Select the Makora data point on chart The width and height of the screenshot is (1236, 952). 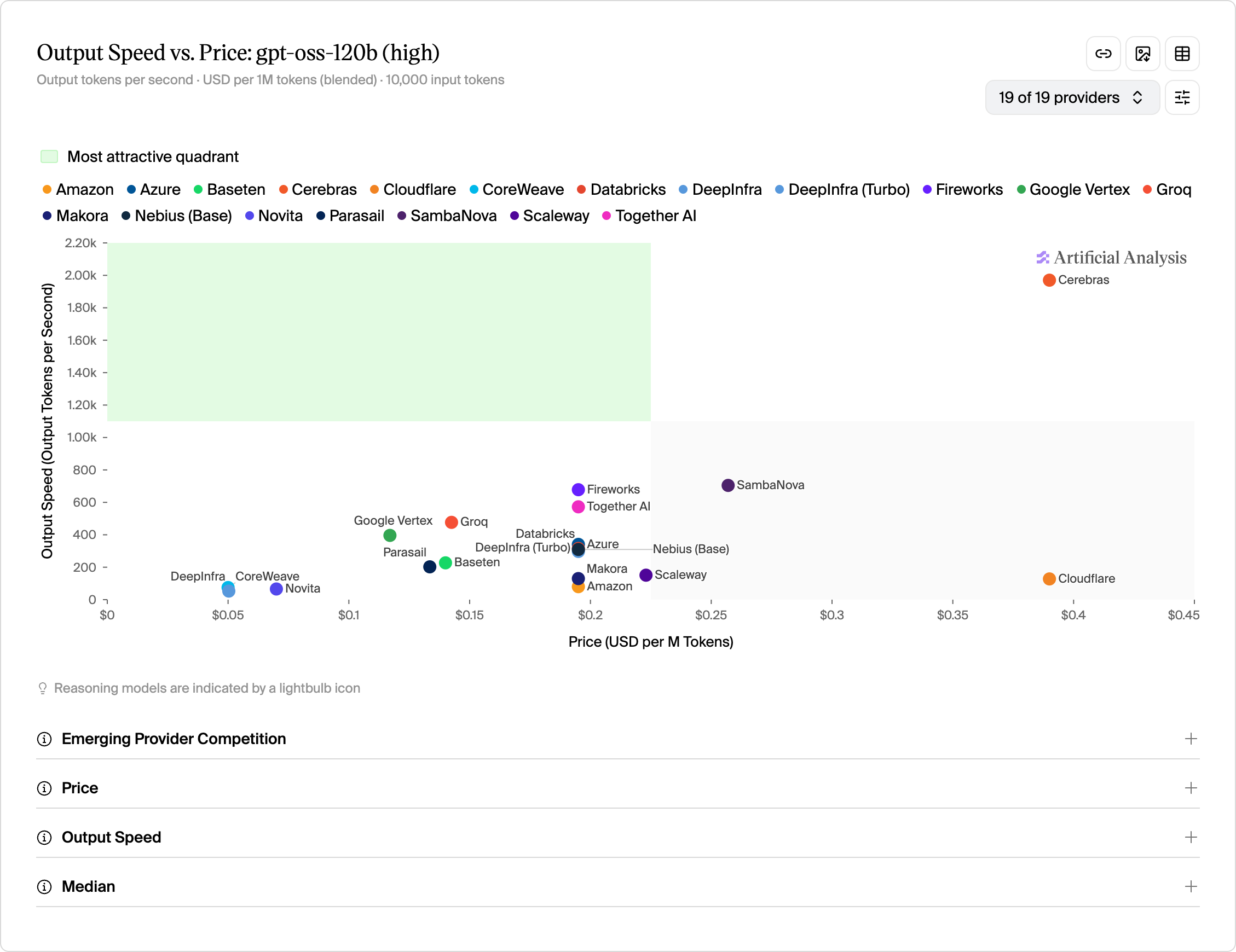click(x=578, y=578)
